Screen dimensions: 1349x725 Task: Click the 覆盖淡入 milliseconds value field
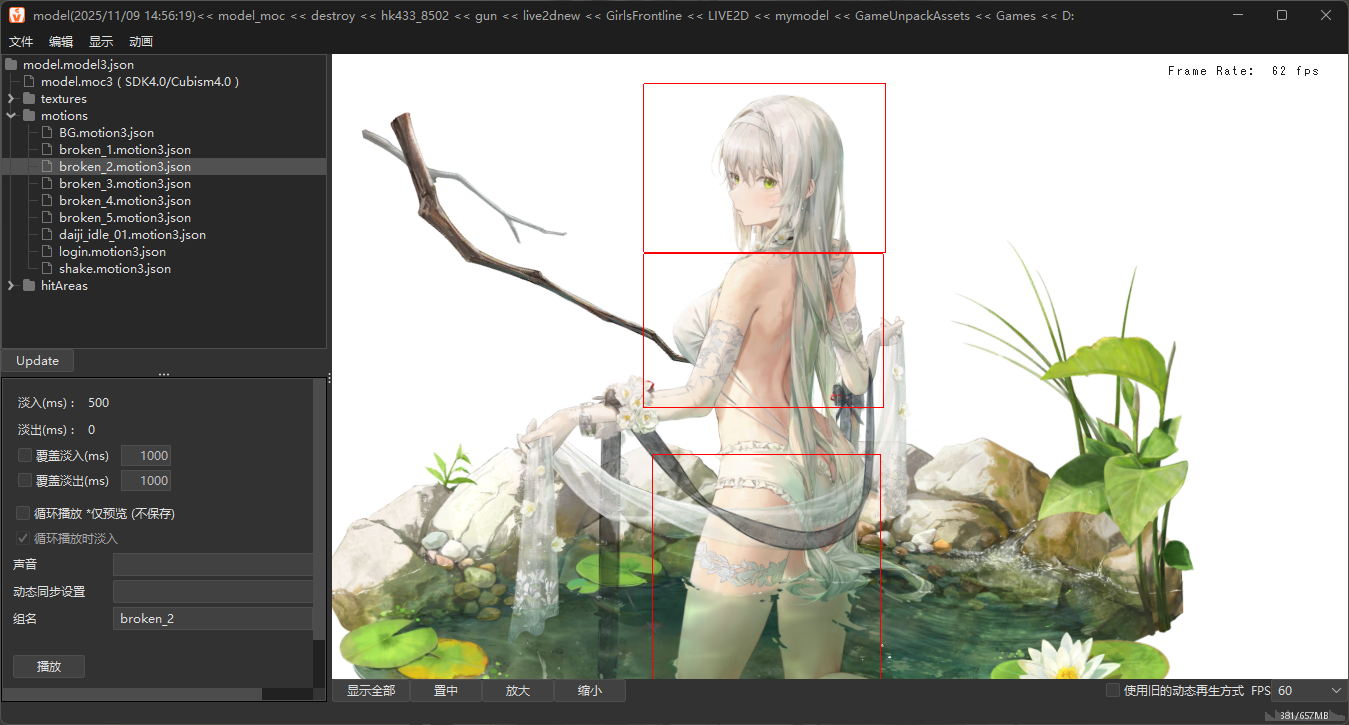146,455
